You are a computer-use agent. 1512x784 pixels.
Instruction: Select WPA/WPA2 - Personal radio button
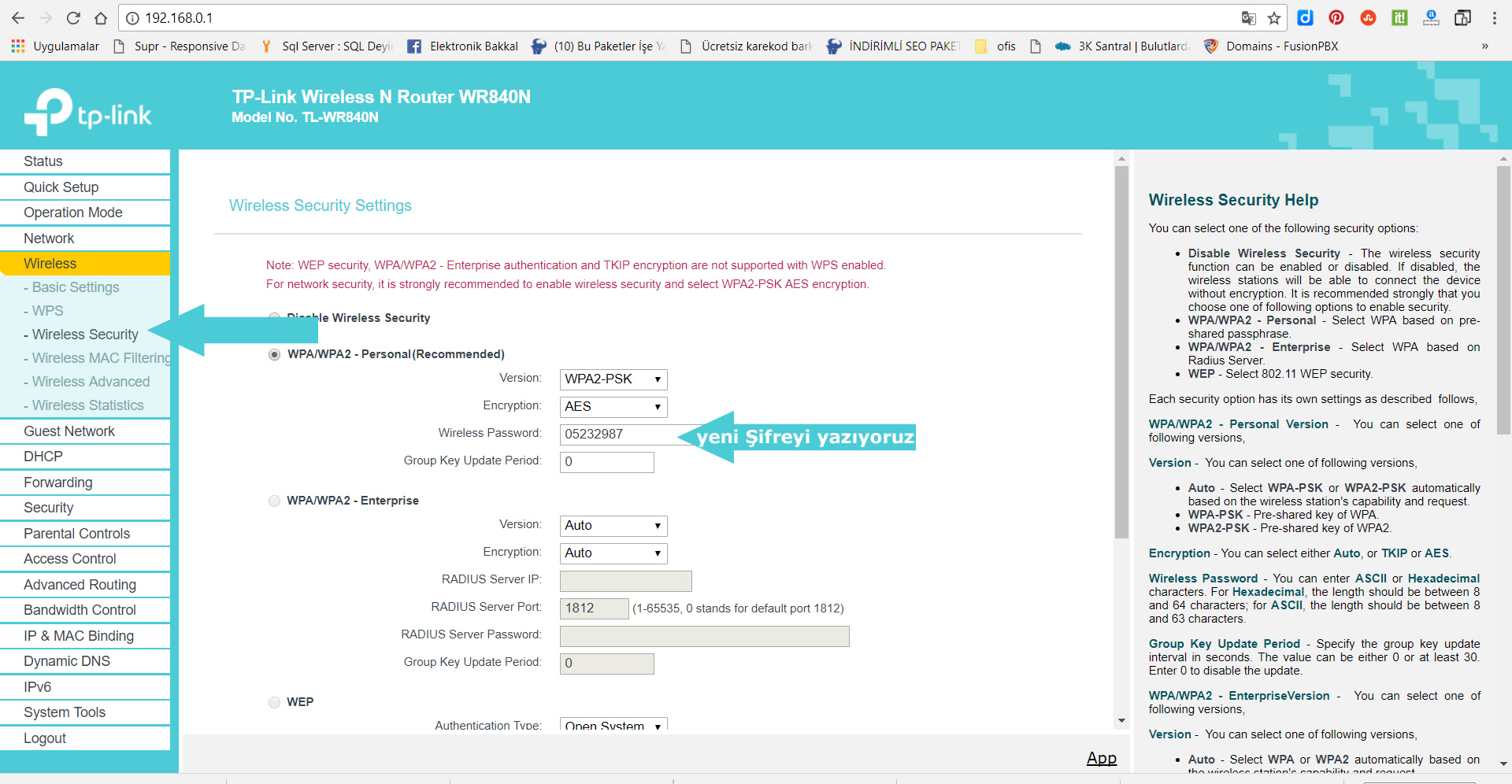(274, 355)
